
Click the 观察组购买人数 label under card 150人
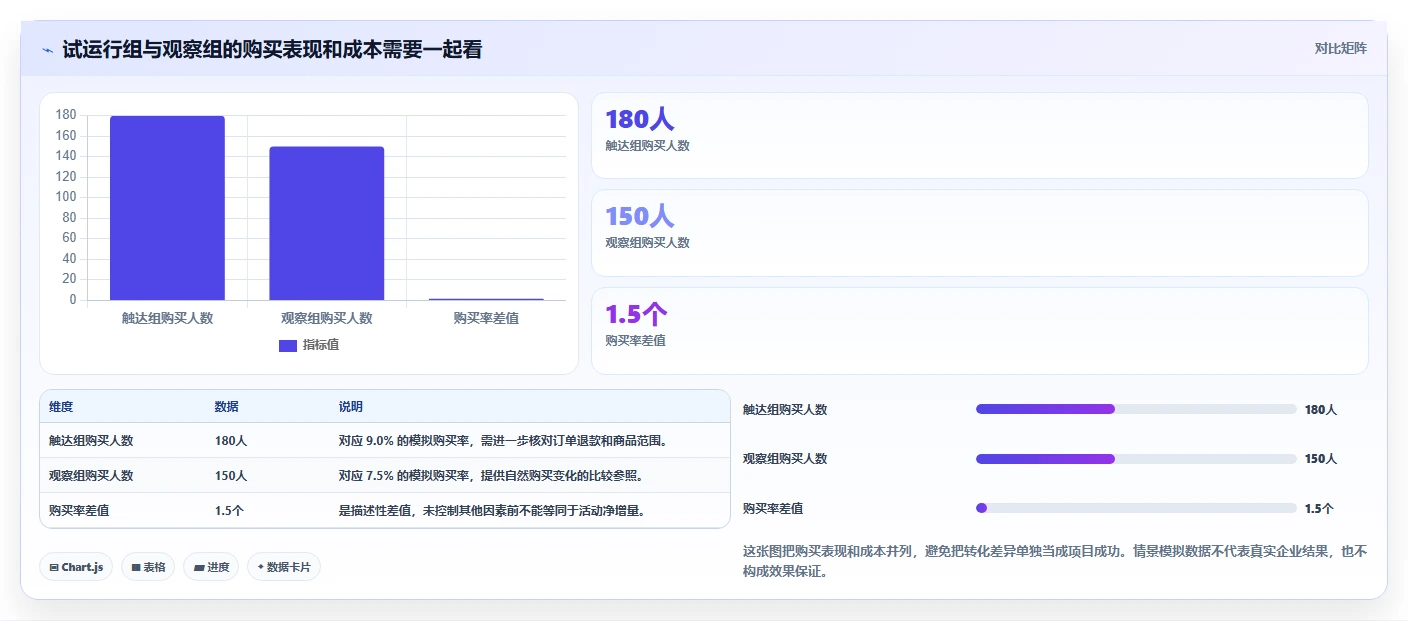coord(647,243)
